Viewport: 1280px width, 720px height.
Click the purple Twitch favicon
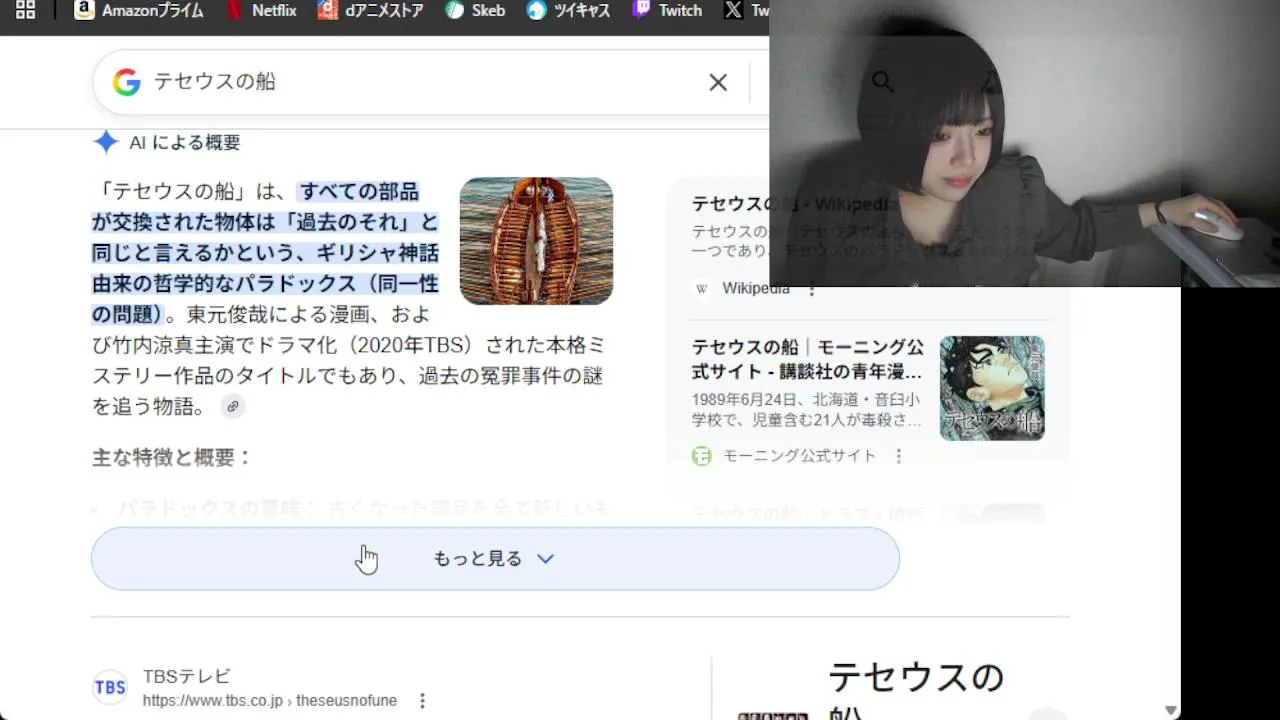[x=642, y=10]
